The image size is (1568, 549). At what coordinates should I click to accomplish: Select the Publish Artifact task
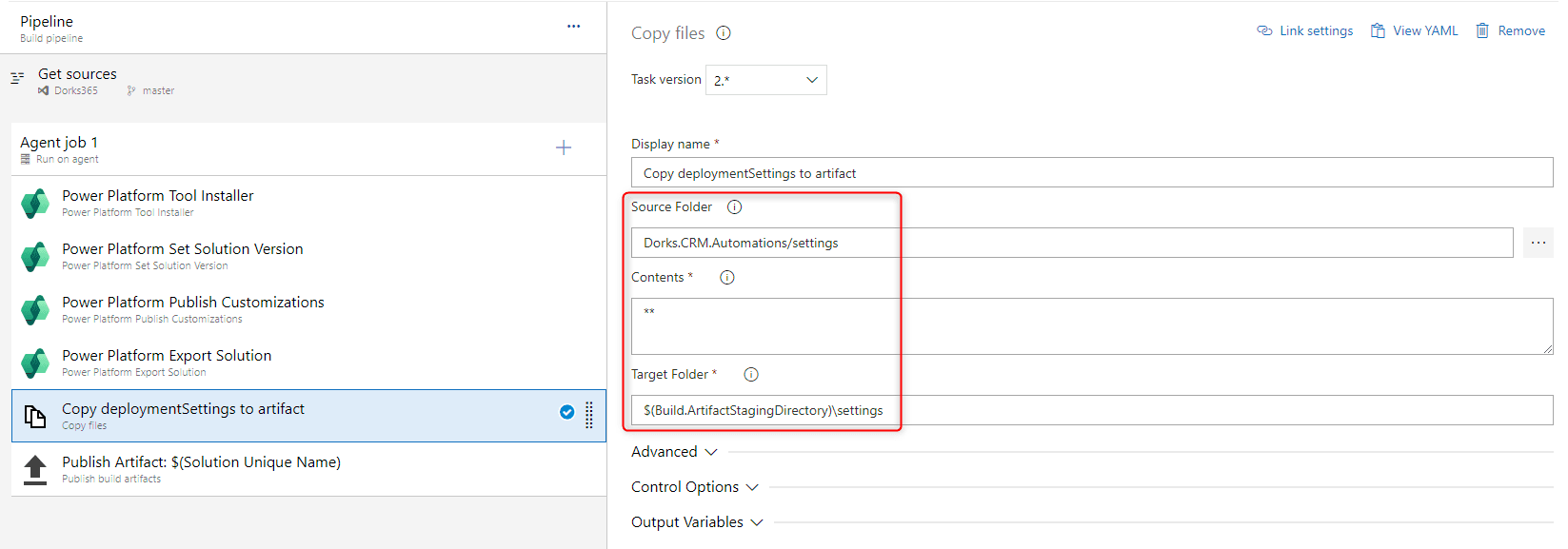308,469
